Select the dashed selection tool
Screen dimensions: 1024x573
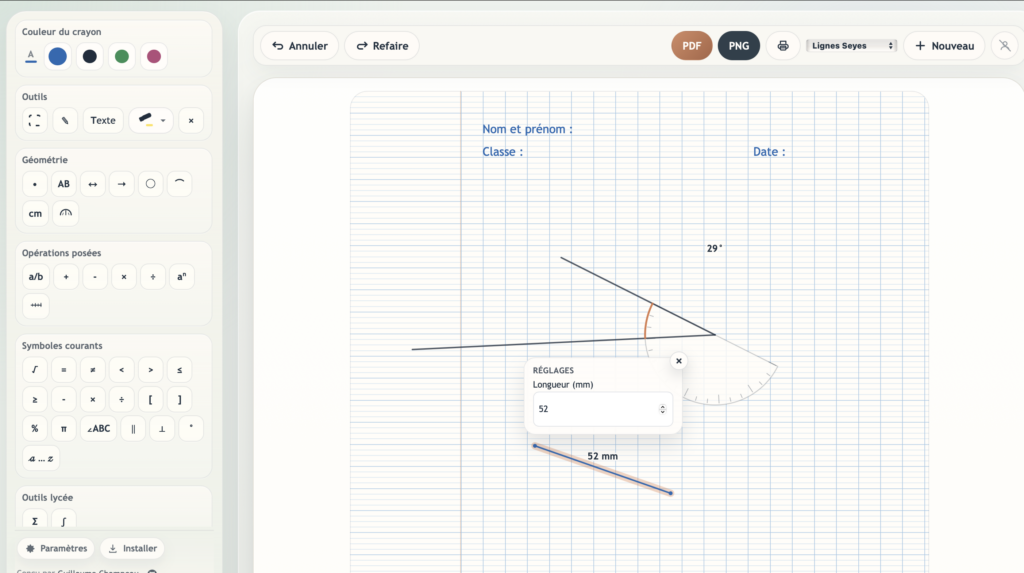(x=35, y=120)
